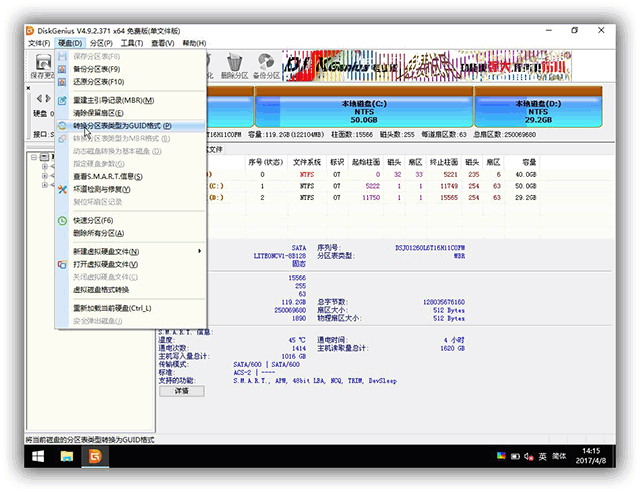Screen dimensions: 640x492
Task: Open the 工具(T) menu
Action: pyautogui.click(x=132, y=43)
